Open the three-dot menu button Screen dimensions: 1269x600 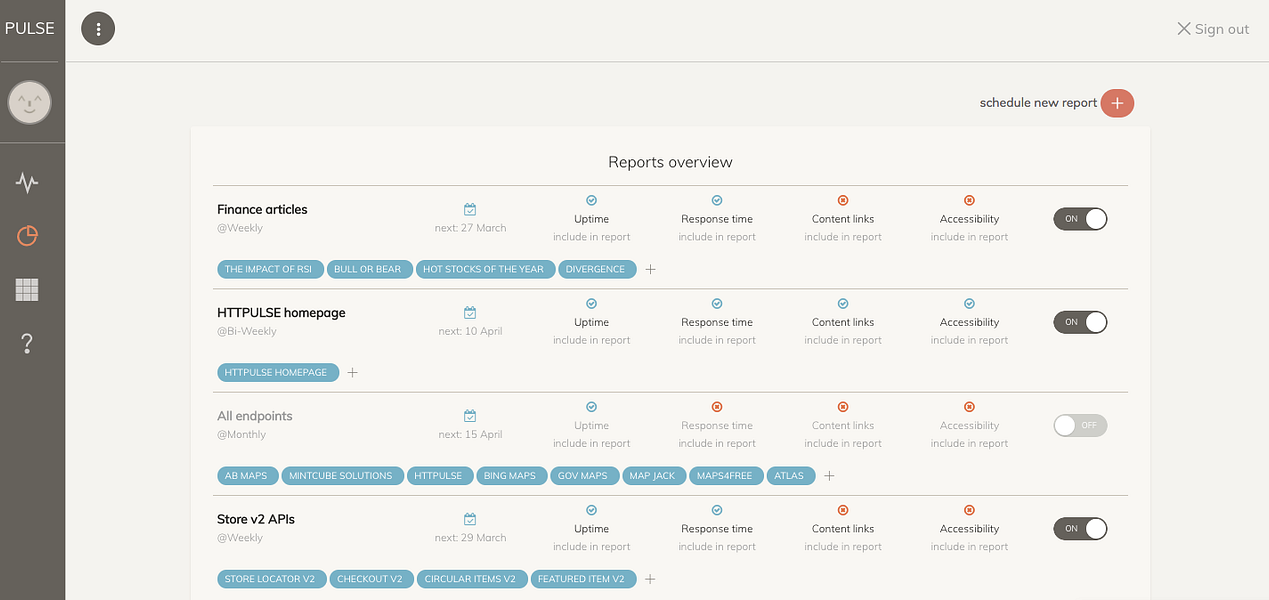click(98, 29)
